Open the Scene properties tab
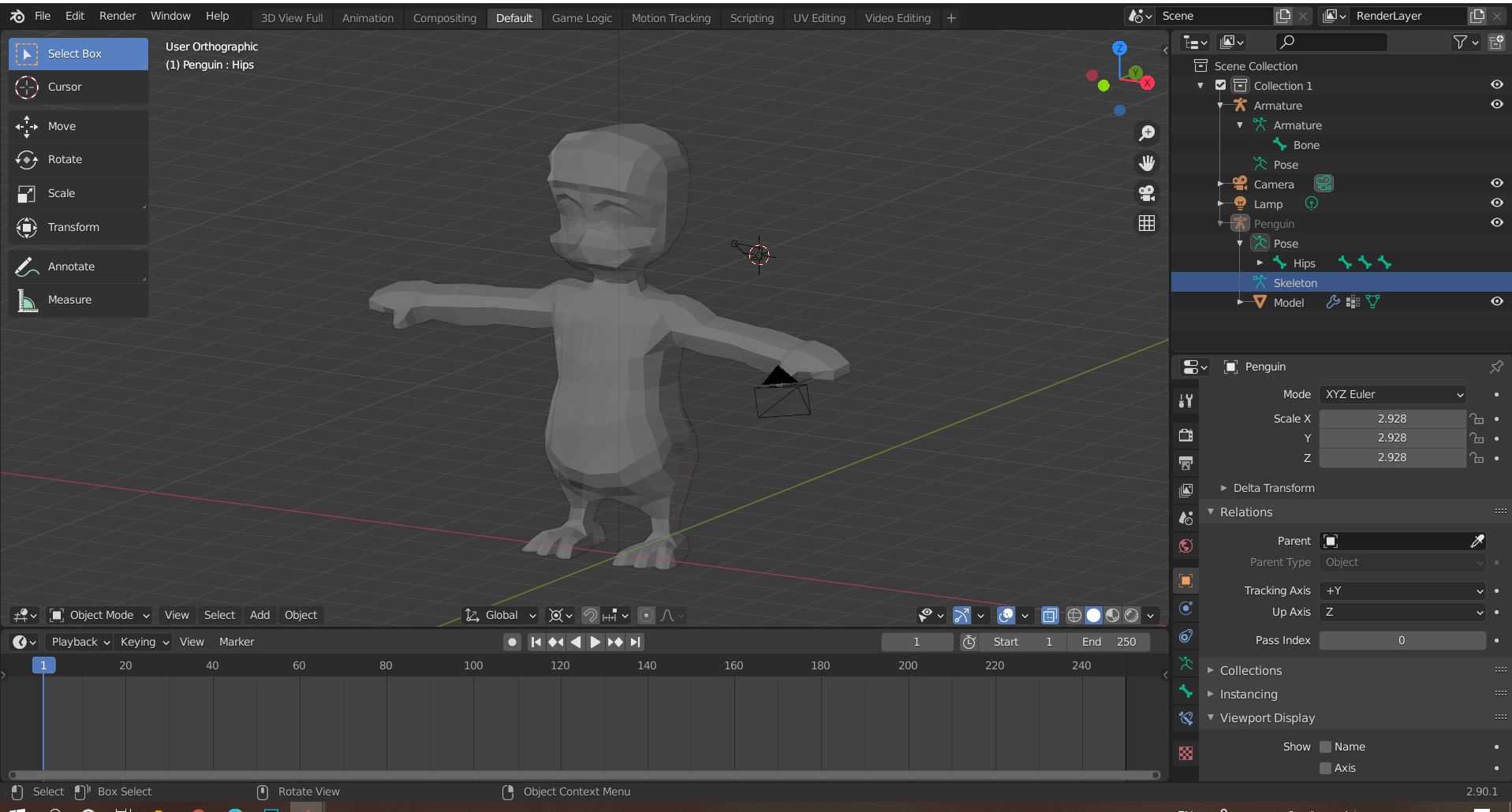This screenshot has height=812, width=1512. pyautogui.click(x=1185, y=518)
